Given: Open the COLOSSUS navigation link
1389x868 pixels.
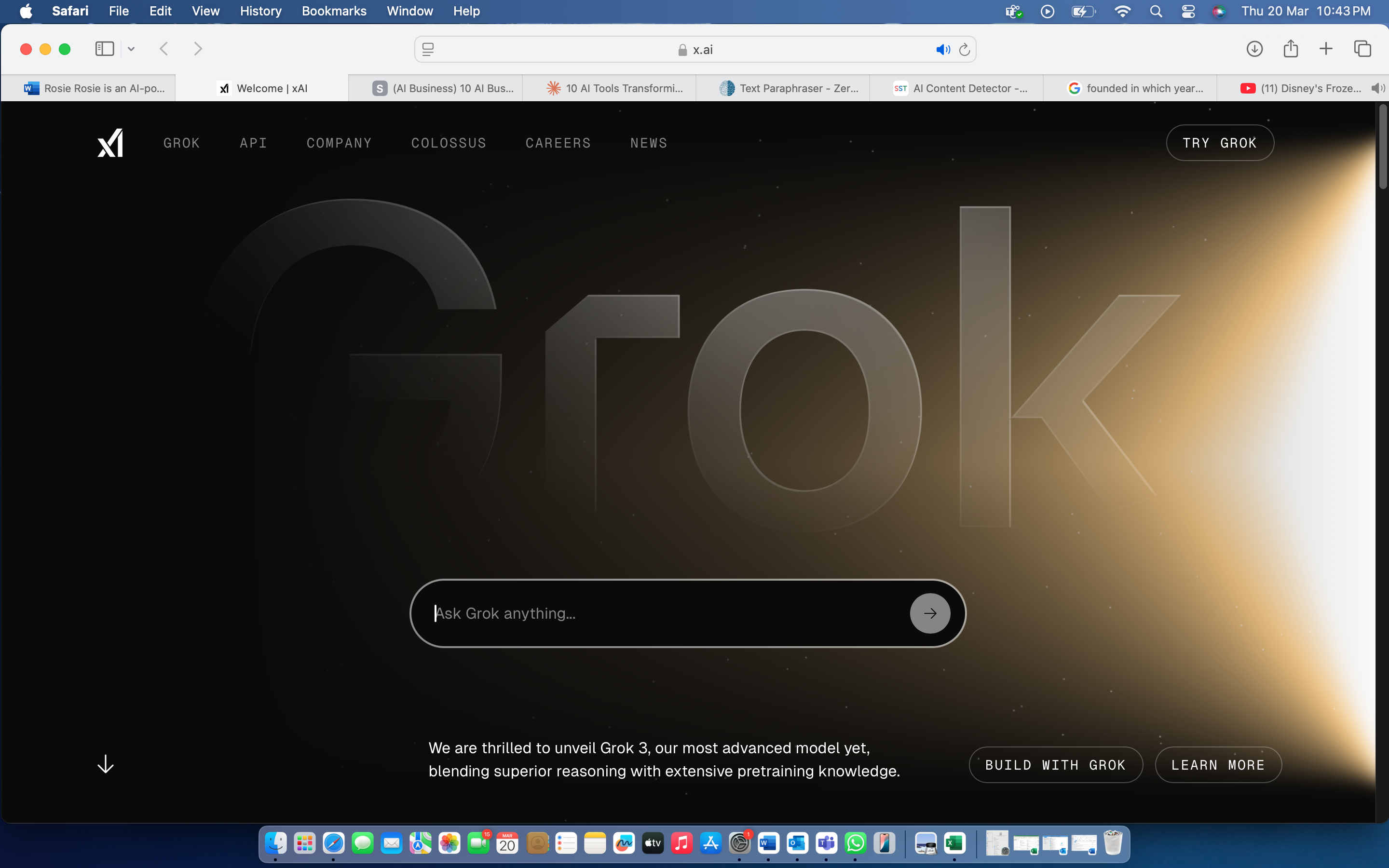Looking at the screenshot, I should [x=449, y=143].
